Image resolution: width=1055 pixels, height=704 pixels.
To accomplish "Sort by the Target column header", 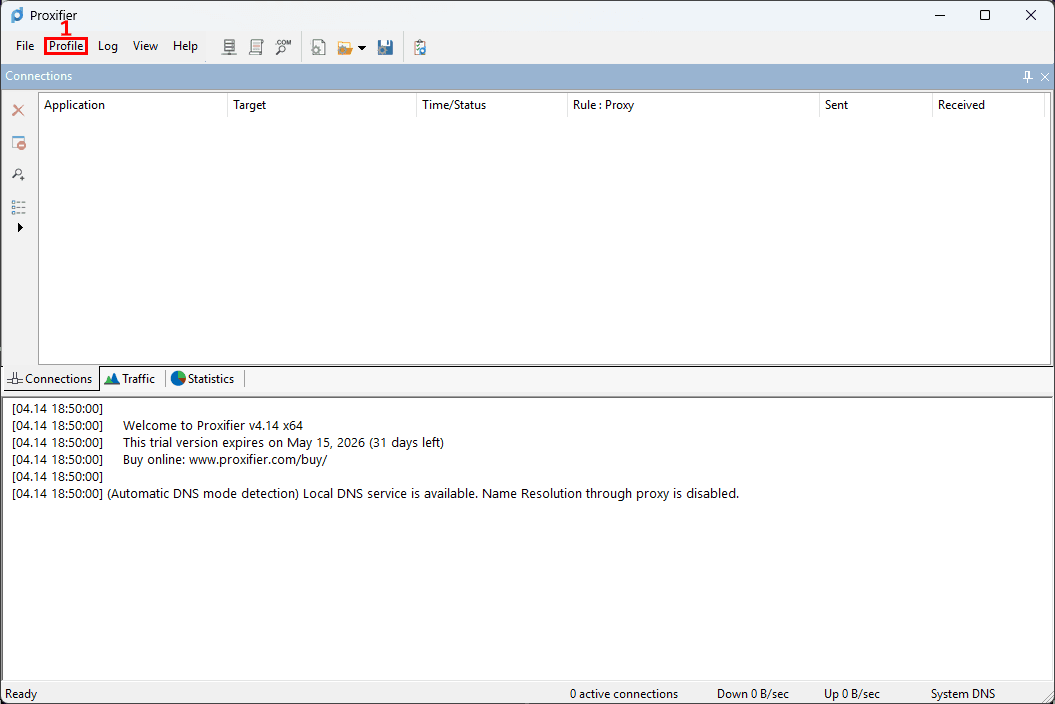I will 322,105.
